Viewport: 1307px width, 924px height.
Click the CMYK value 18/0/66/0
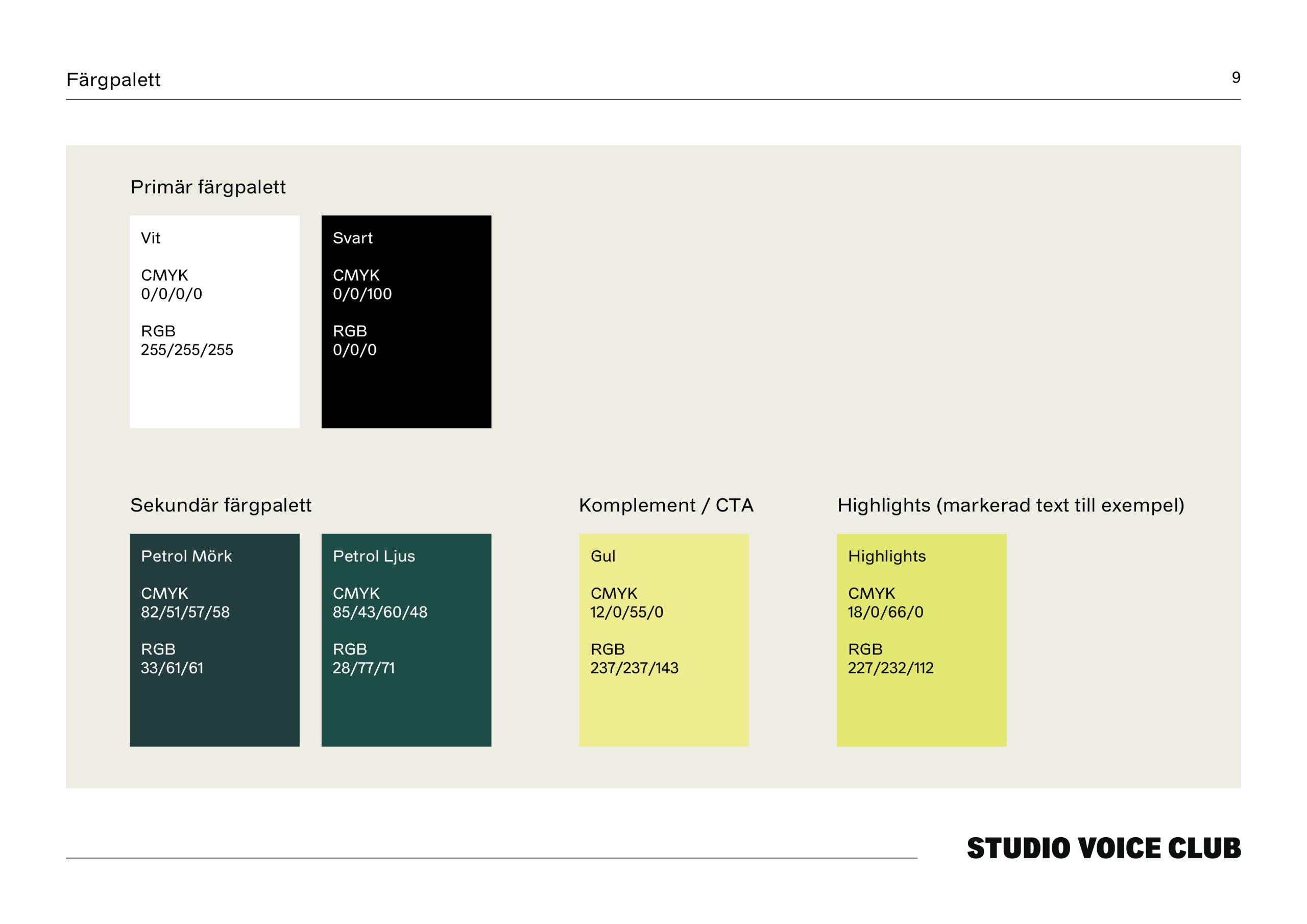[885, 612]
